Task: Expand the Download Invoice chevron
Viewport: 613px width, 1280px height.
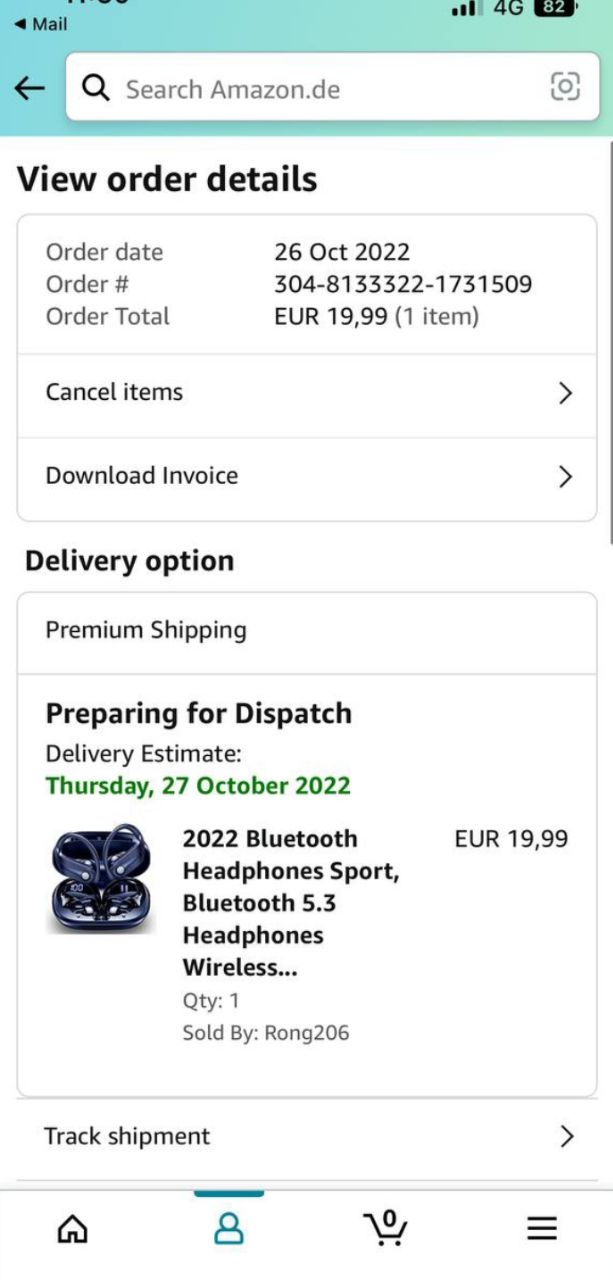Action: 565,476
